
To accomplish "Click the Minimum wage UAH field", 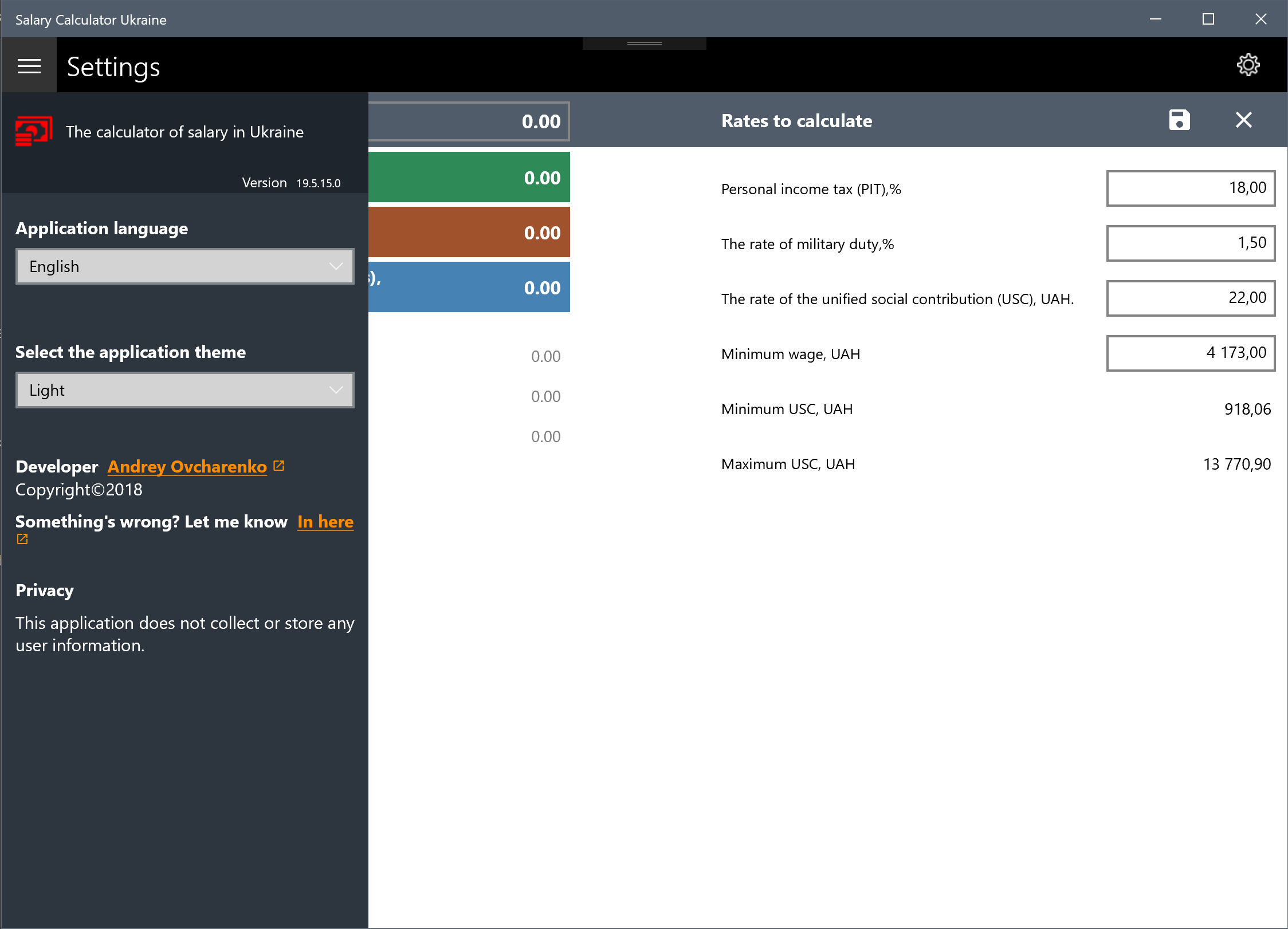I will pyautogui.click(x=1190, y=353).
